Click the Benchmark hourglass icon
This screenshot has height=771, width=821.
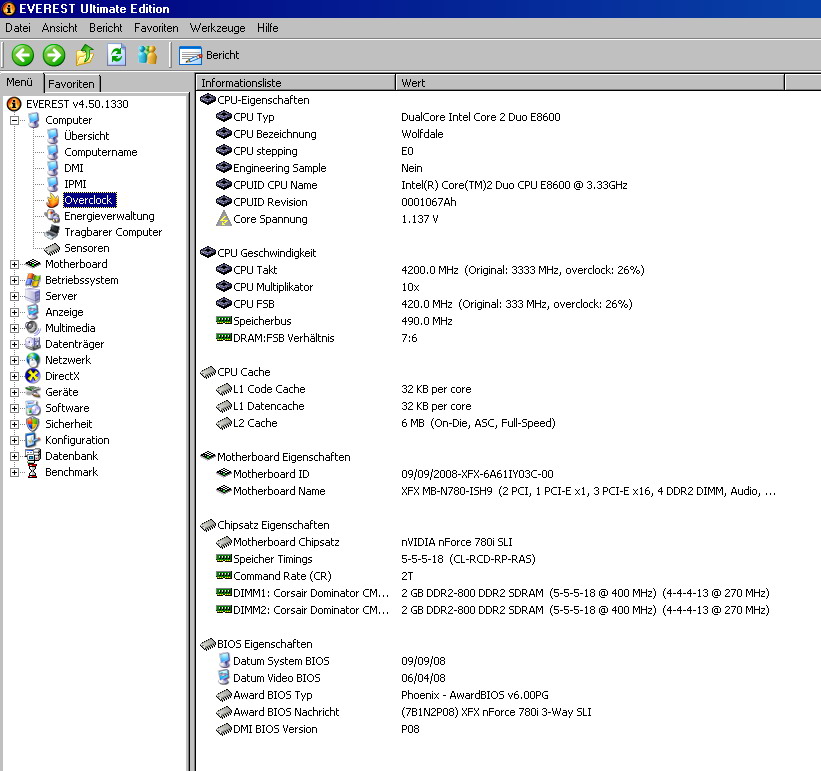pos(32,472)
